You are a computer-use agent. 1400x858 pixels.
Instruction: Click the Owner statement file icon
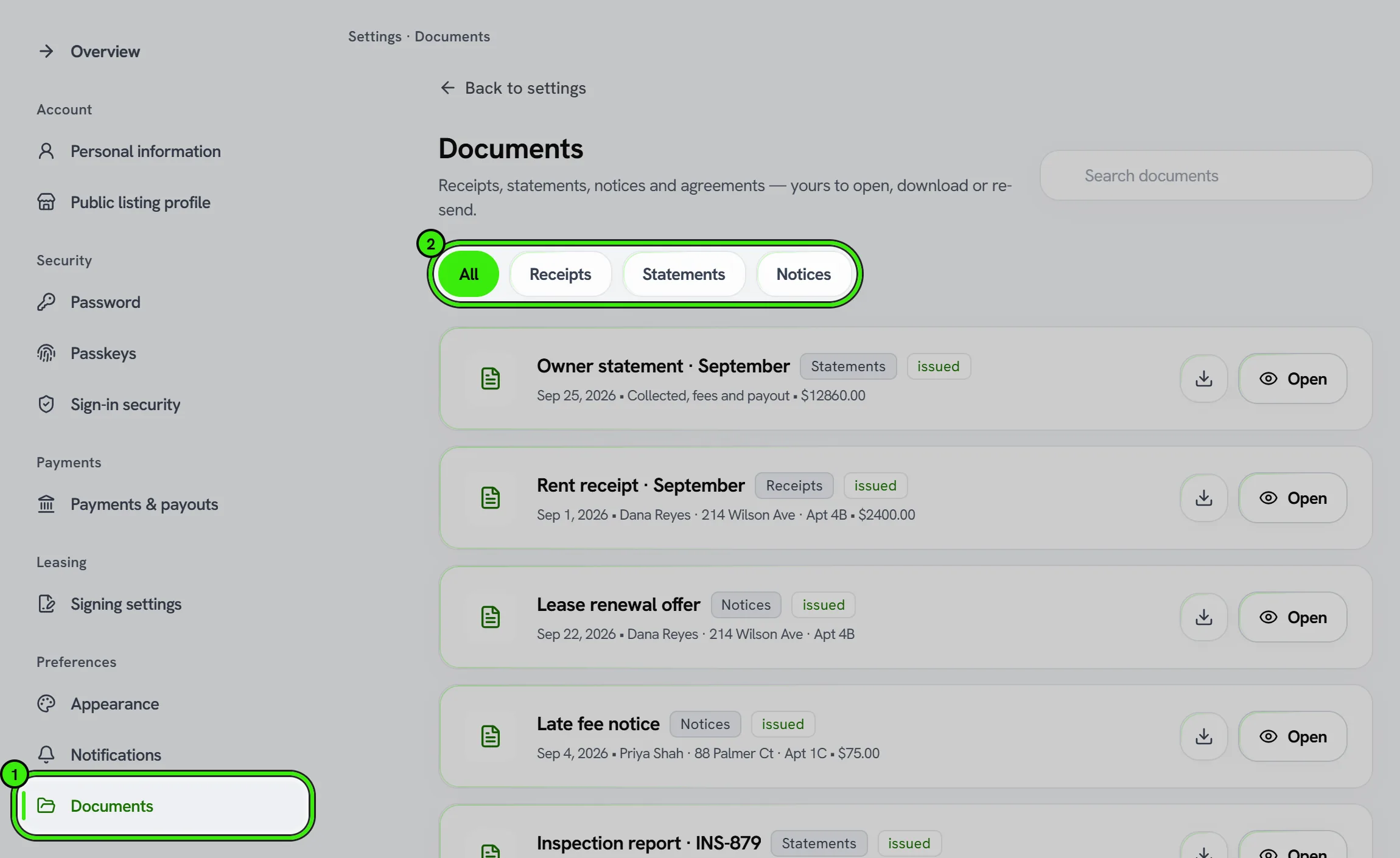[490, 378]
